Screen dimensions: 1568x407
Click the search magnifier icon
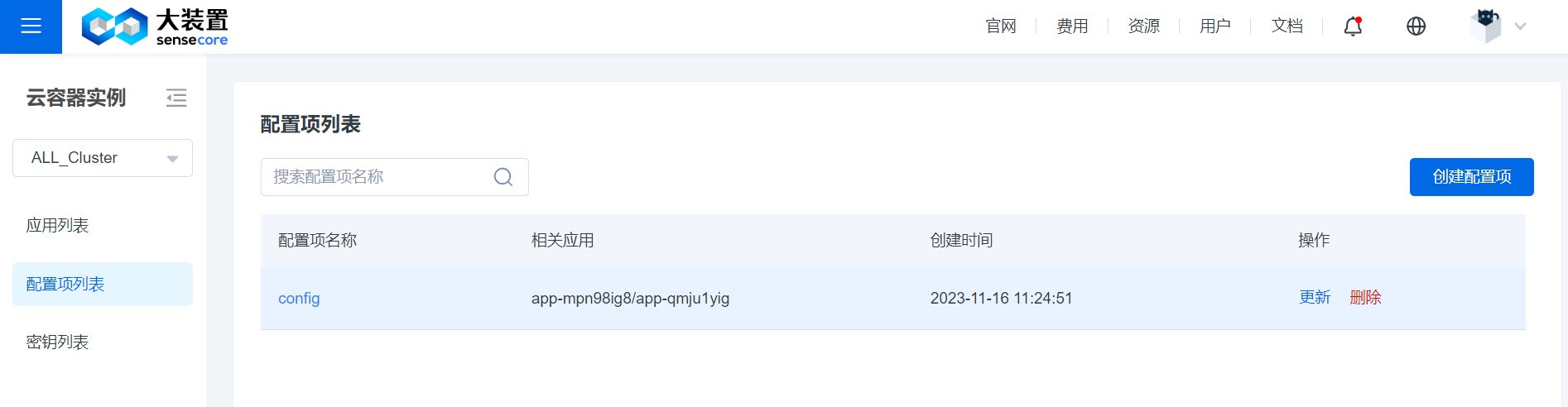click(x=503, y=177)
